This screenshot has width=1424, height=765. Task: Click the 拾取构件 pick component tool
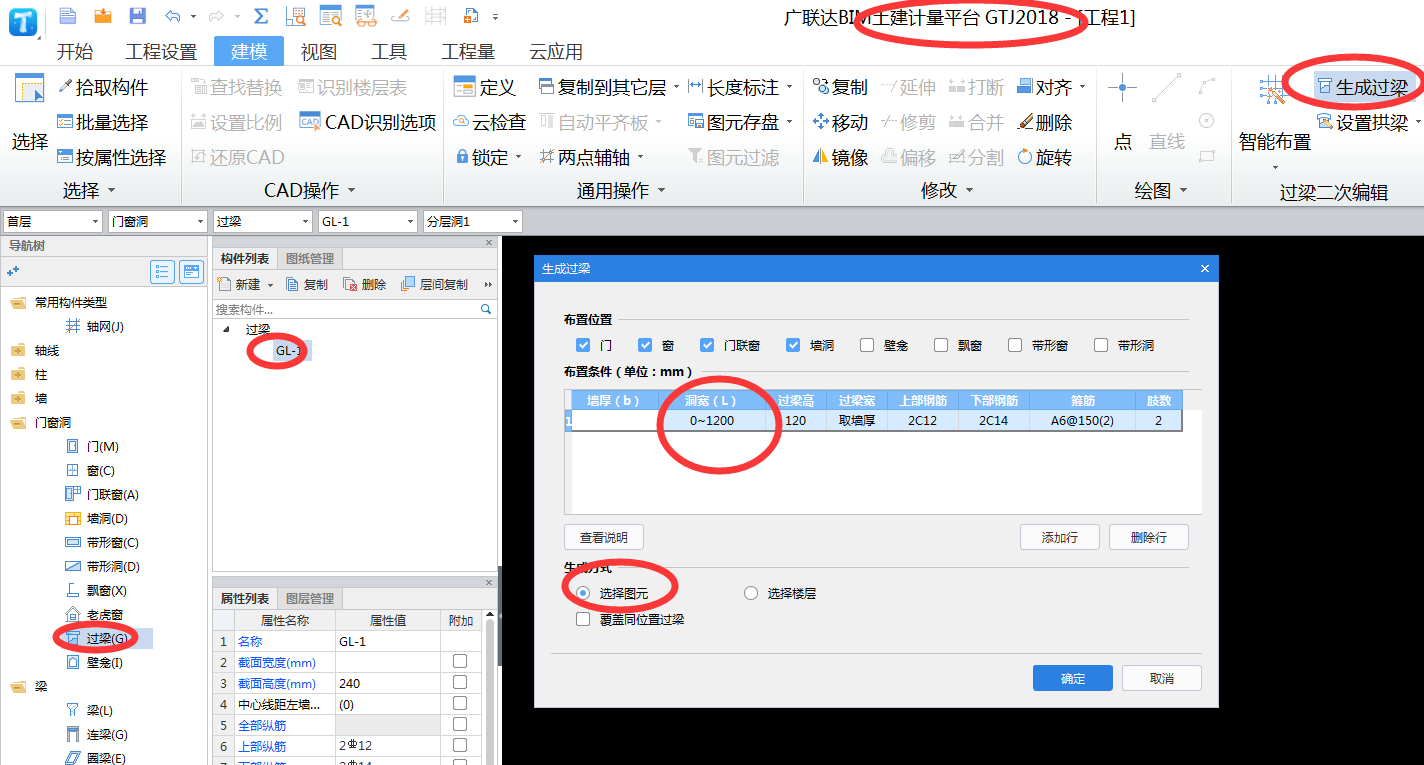[103, 87]
